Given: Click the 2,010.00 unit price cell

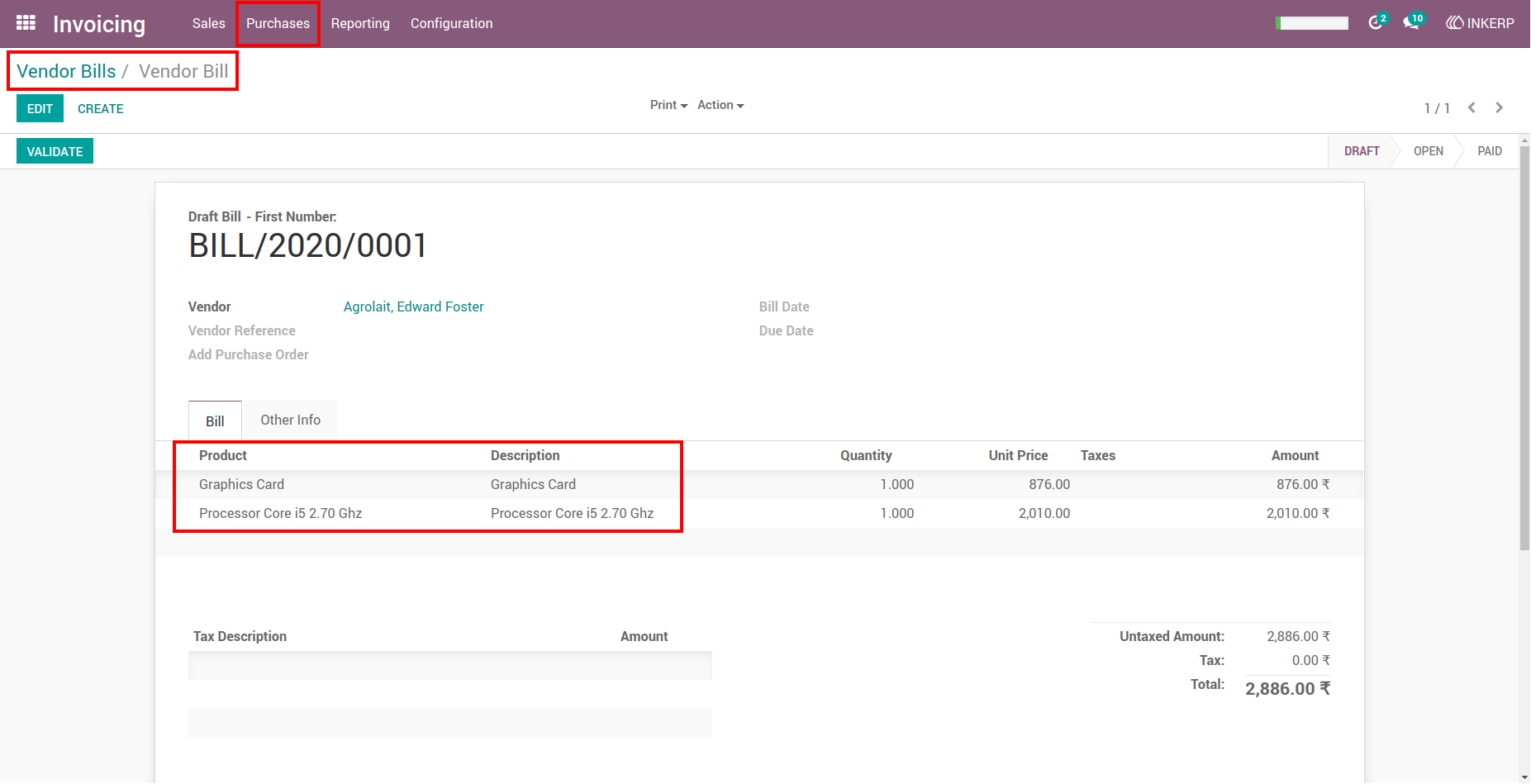Looking at the screenshot, I should coord(1044,513).
